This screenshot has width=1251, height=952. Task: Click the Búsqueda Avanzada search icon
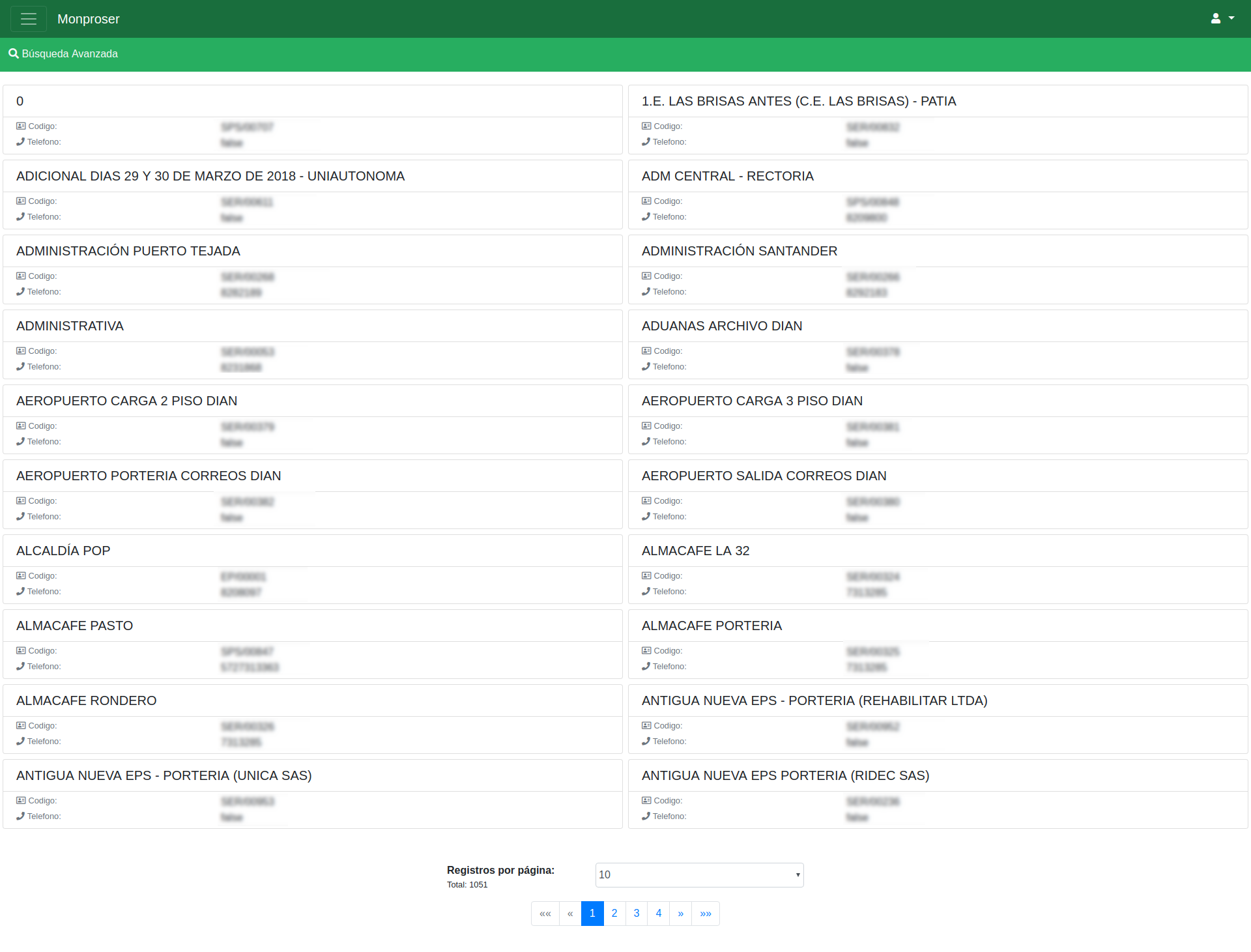click(x=13, y=53)
